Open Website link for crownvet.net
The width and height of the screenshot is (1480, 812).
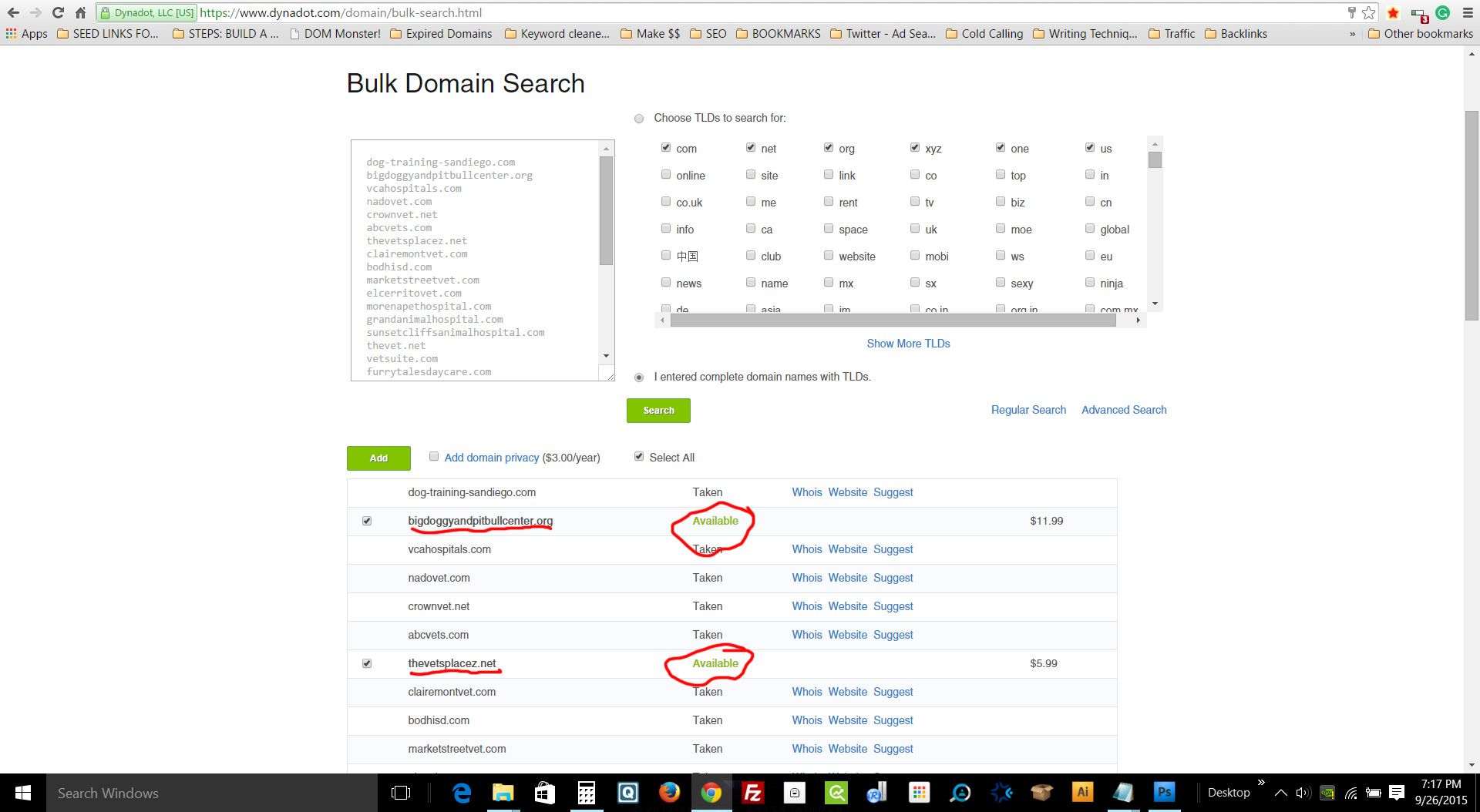(847, 606)
